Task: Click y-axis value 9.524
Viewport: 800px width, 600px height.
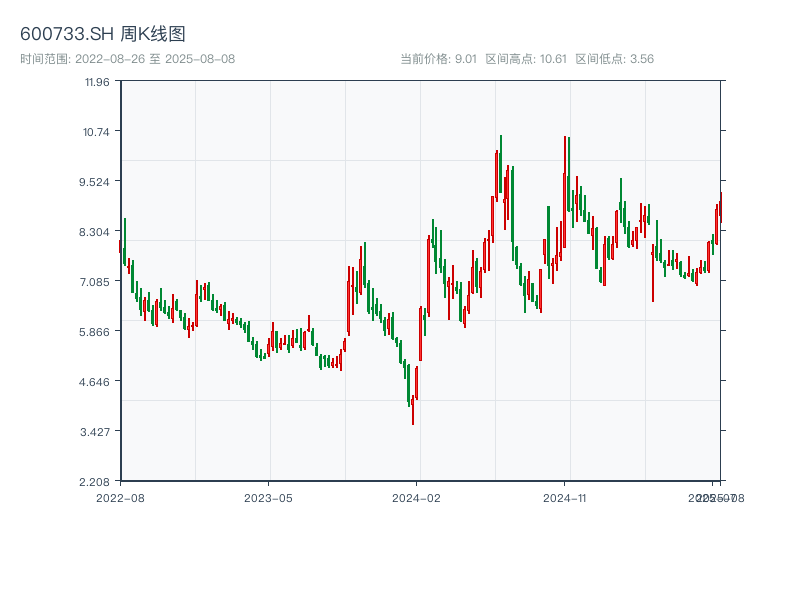Action: [94, 182]
